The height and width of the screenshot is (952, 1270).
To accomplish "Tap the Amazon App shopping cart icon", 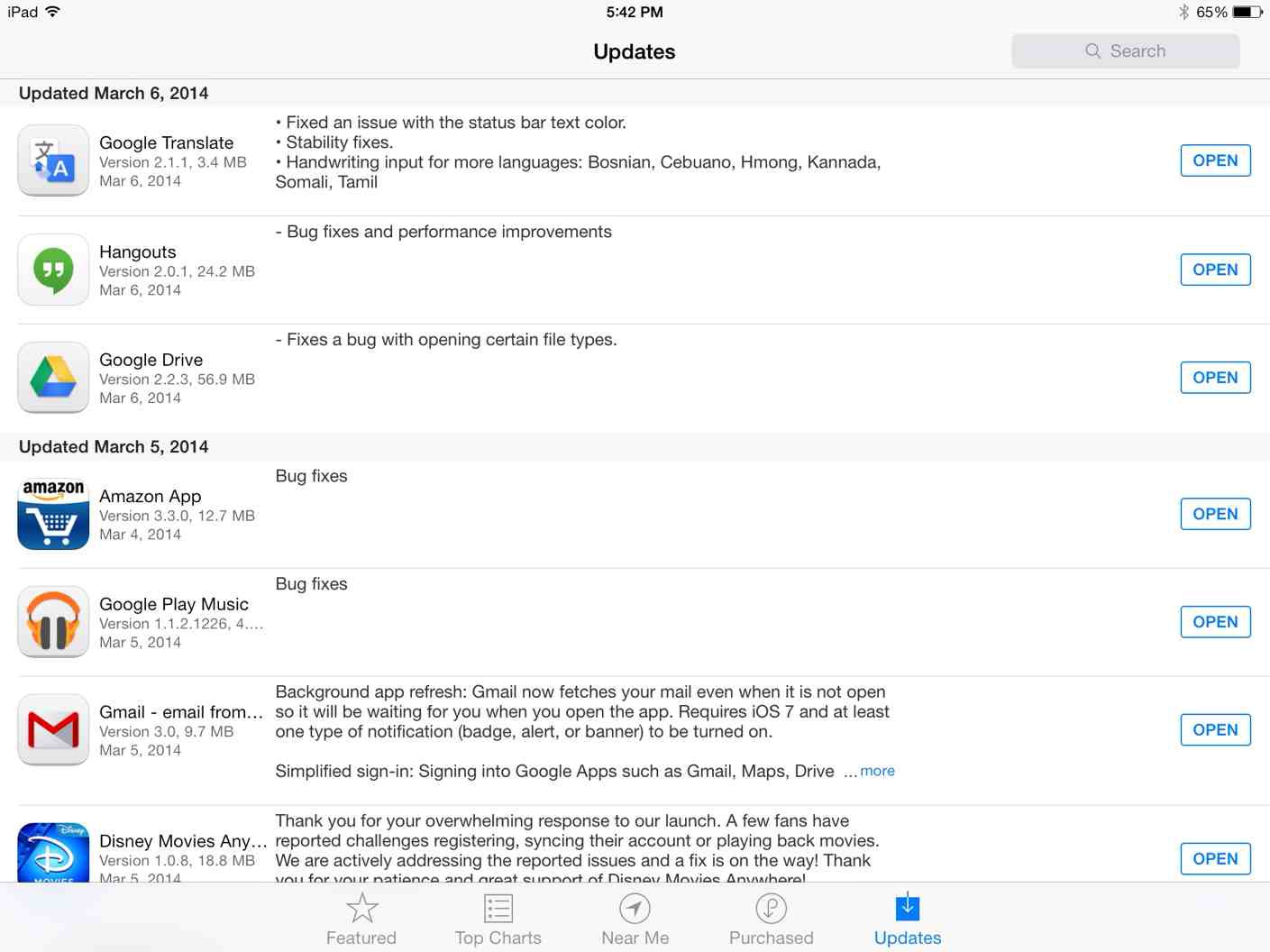I will pyautogui.click(x=53, y=514).
